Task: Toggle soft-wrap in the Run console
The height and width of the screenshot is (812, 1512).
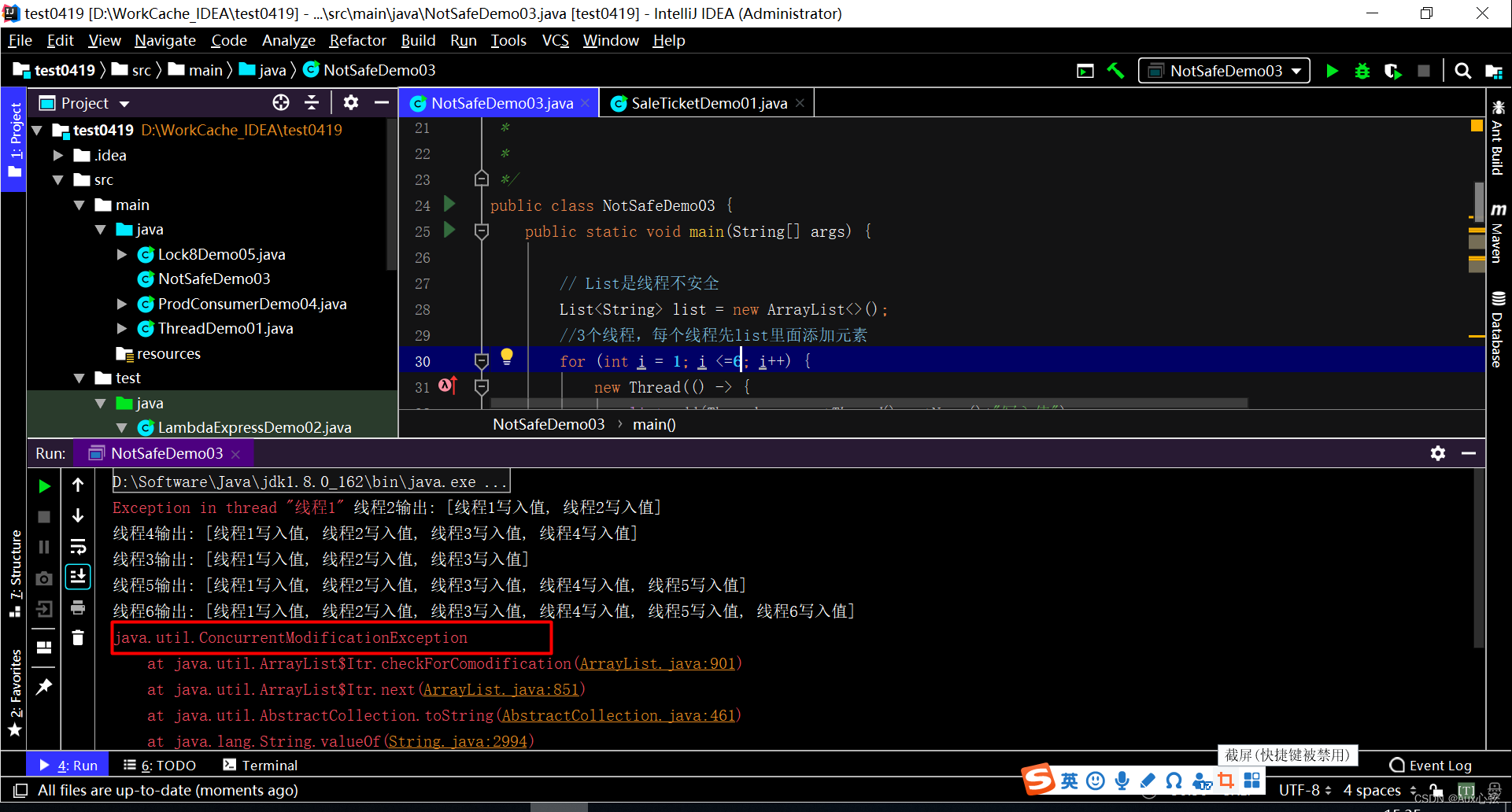Action: click(77, 546)
